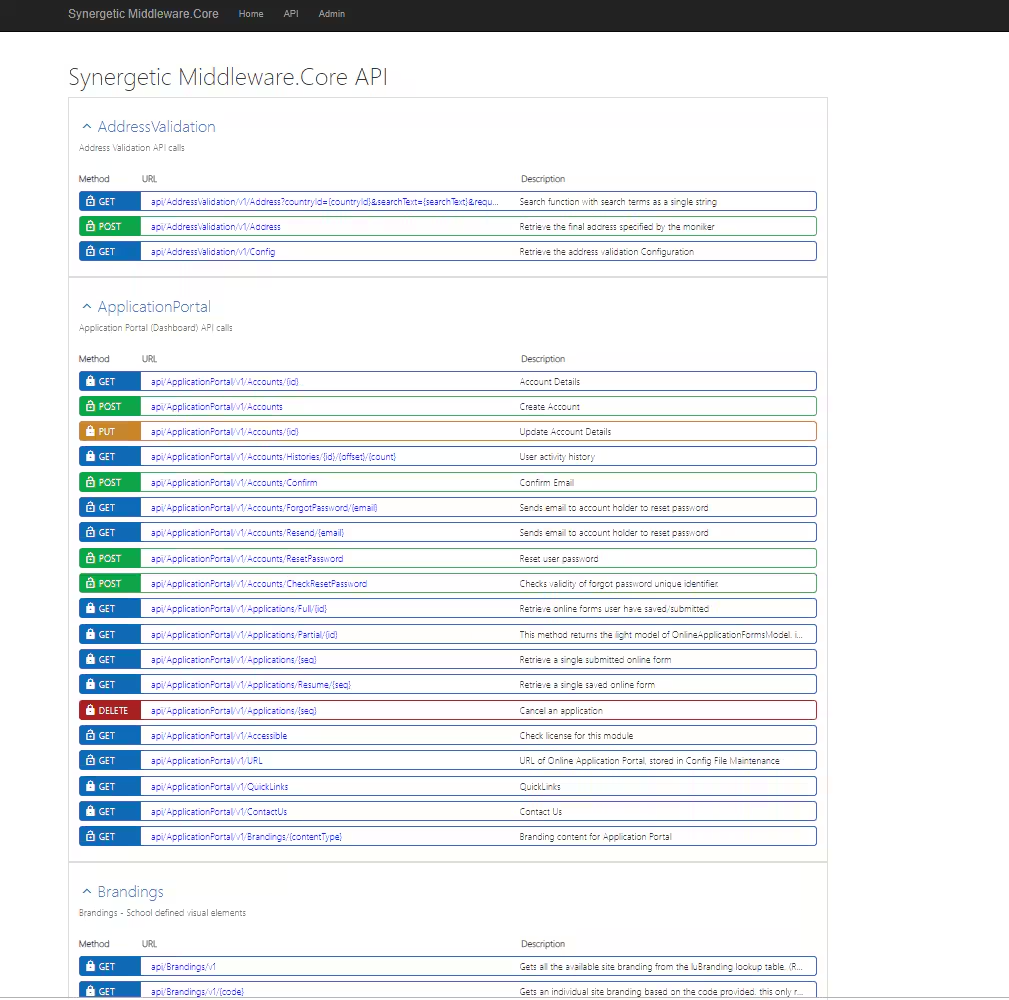
Task: Click description 'Branding content for Application Portal'
Action: pyautogui.click(x=595, y=837)
